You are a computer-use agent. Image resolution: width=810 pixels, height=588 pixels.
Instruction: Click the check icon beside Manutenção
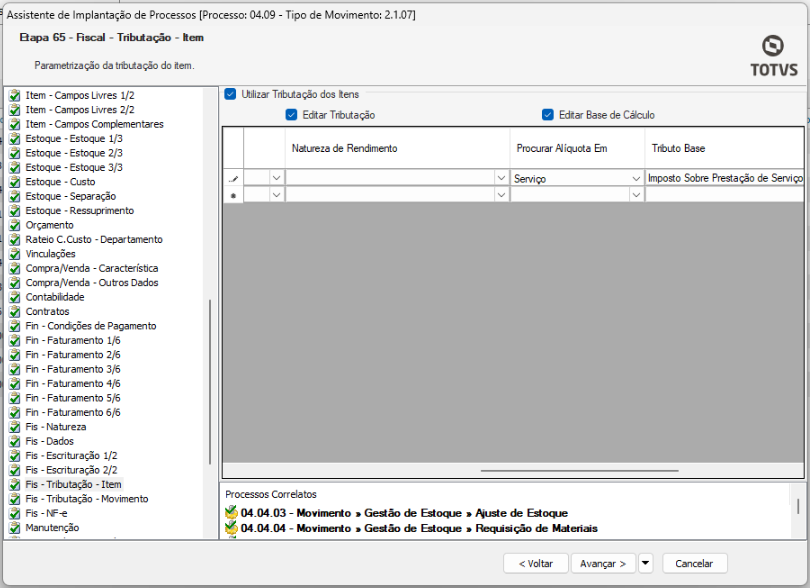[14, 528]
